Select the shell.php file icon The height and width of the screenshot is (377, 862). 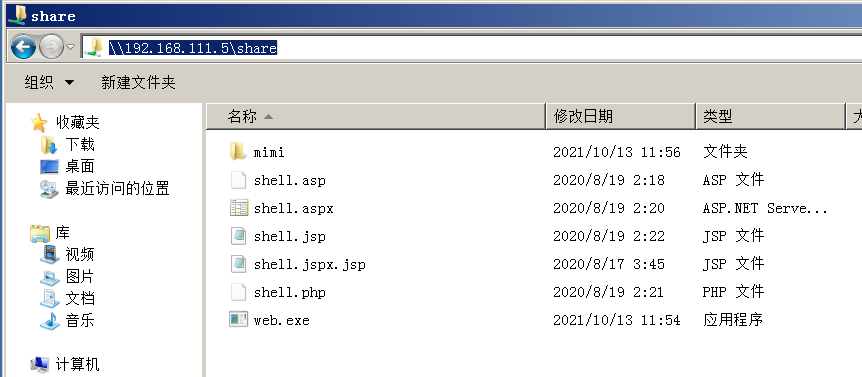[x=239, y=292]
